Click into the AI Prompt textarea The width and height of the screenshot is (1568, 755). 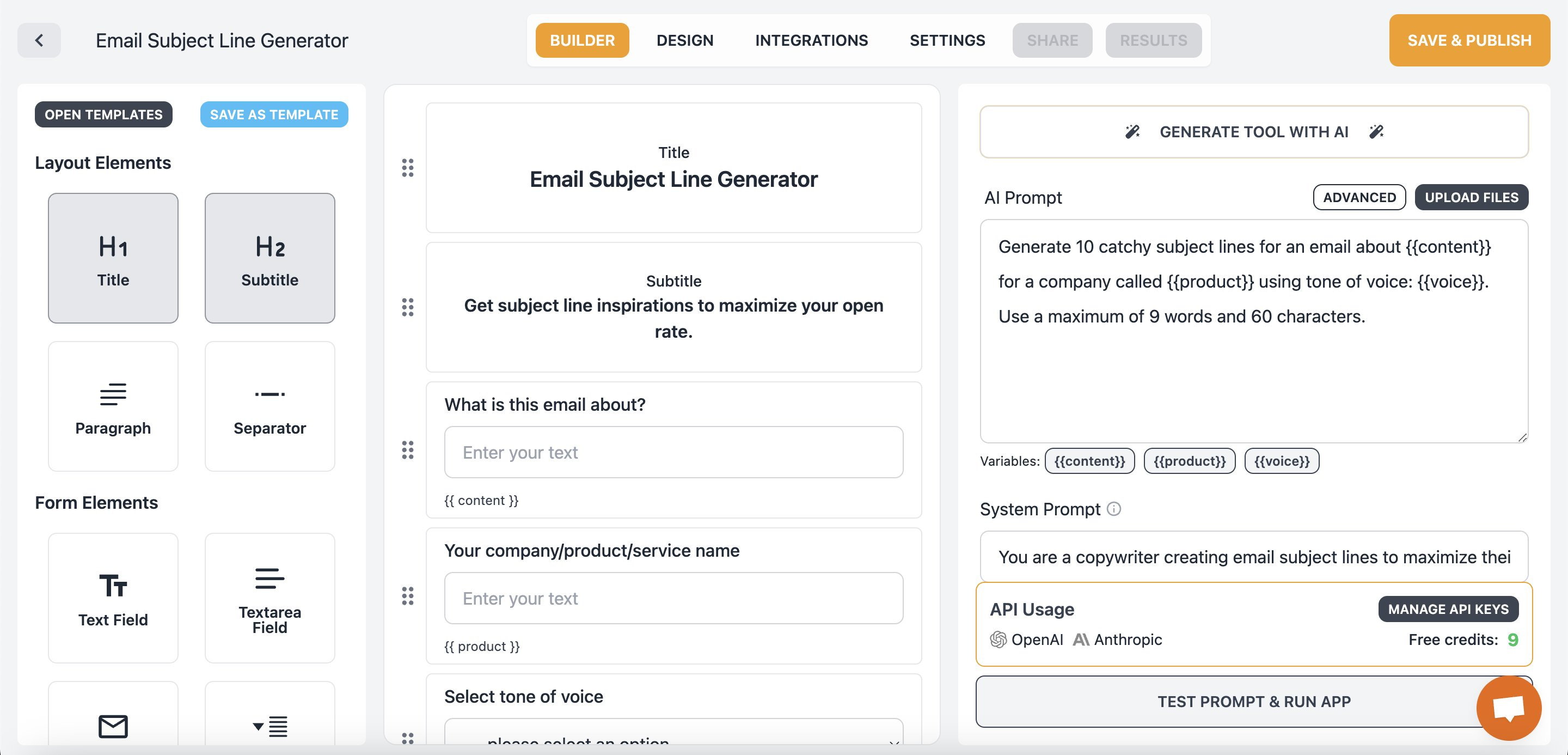[x=1254, y=331]
